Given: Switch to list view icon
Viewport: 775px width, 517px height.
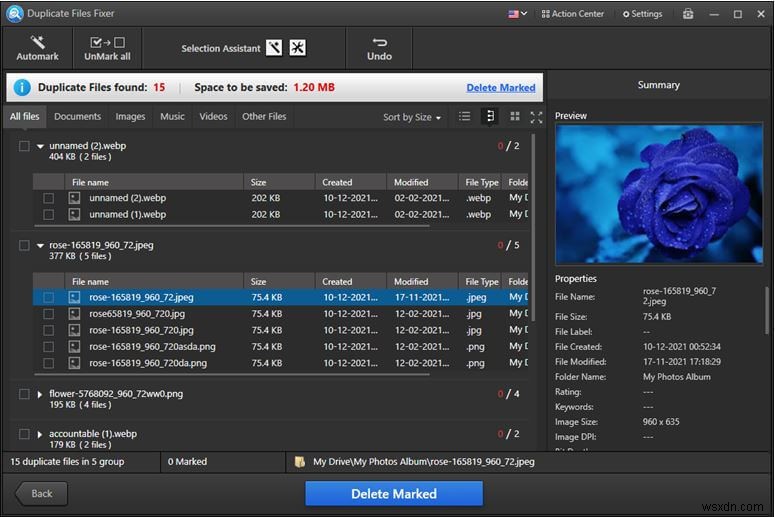Looking at the screenshot, I should 465,117.
